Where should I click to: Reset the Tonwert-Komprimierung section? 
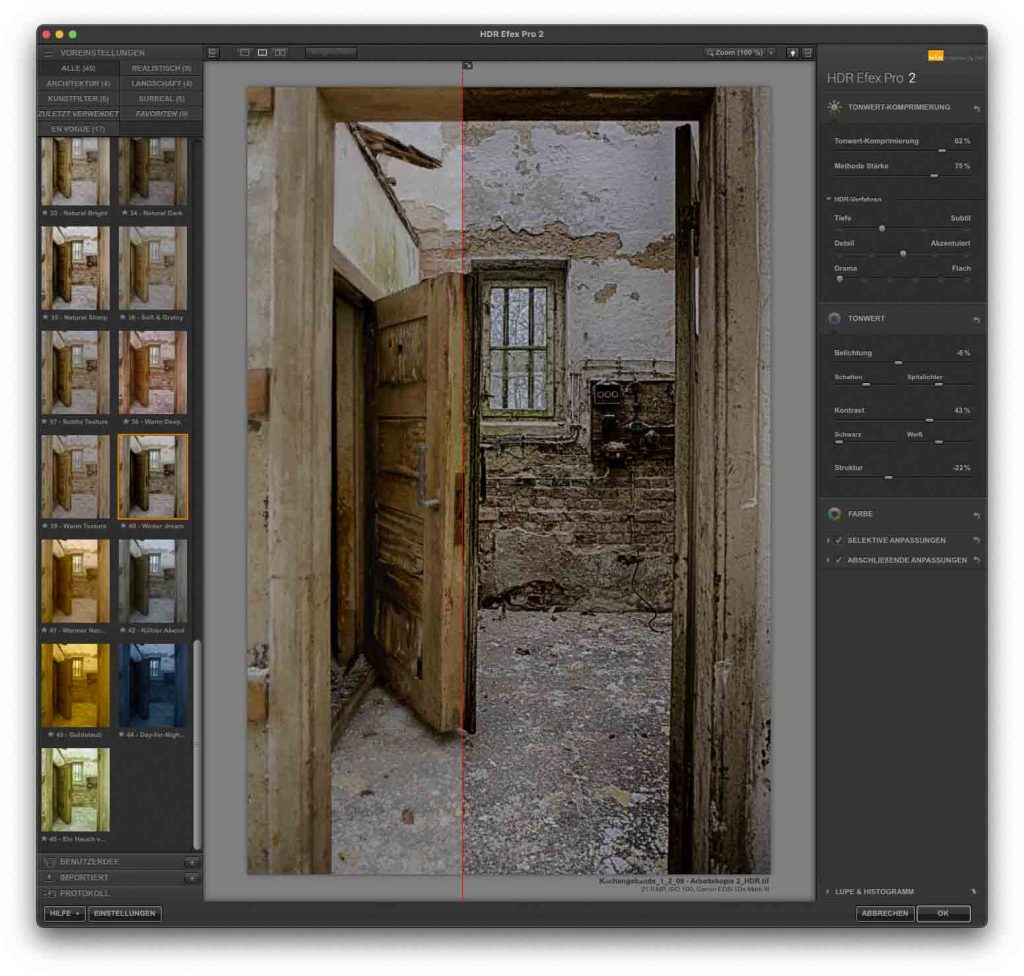(x=976, y=108)
